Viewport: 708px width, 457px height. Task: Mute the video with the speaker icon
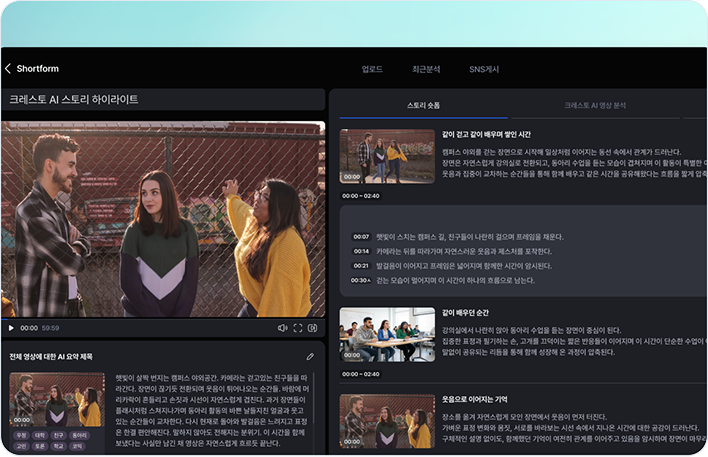click(283, 328)
